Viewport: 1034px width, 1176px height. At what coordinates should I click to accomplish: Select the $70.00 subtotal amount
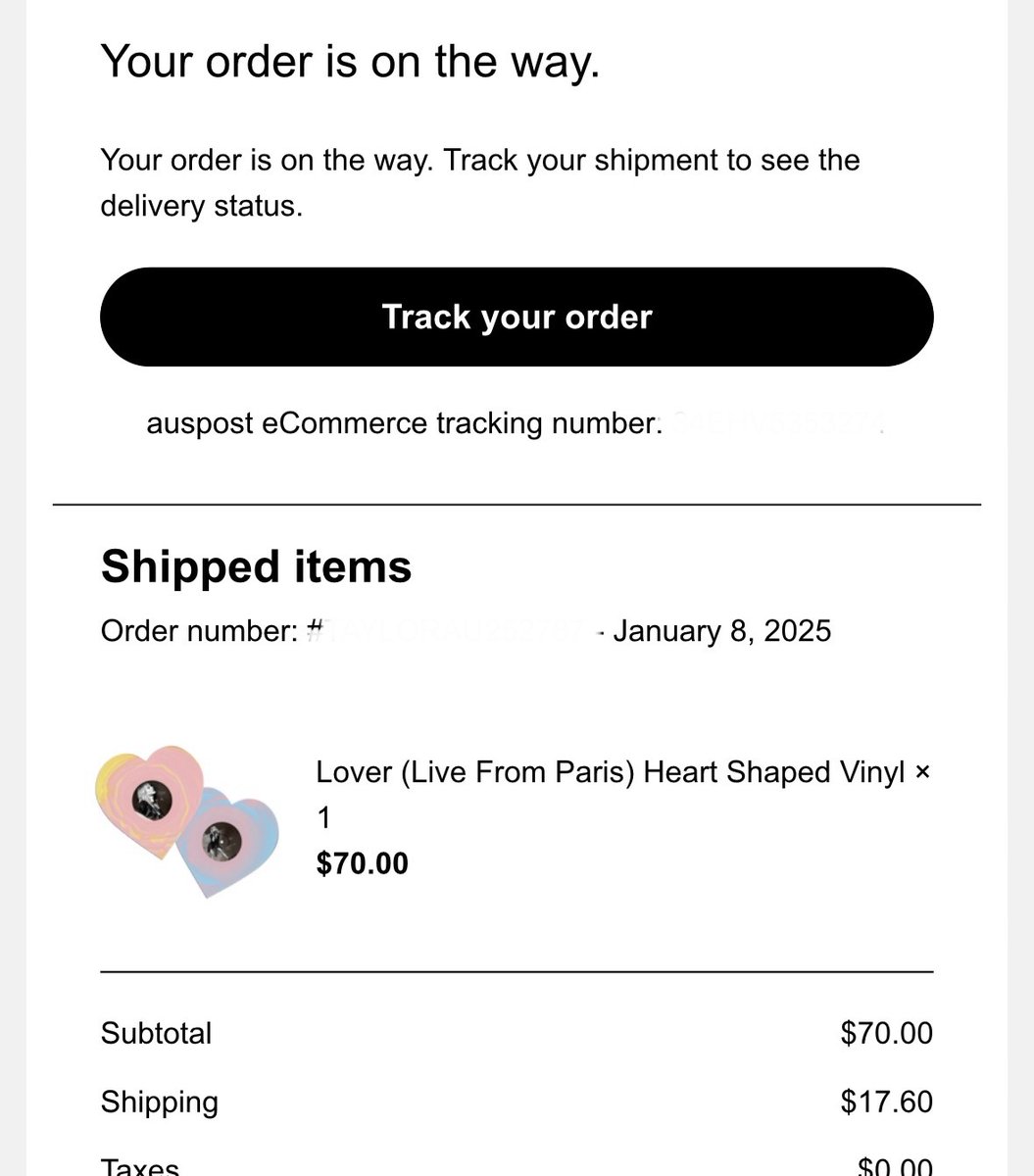click(x=887, y=1033)
